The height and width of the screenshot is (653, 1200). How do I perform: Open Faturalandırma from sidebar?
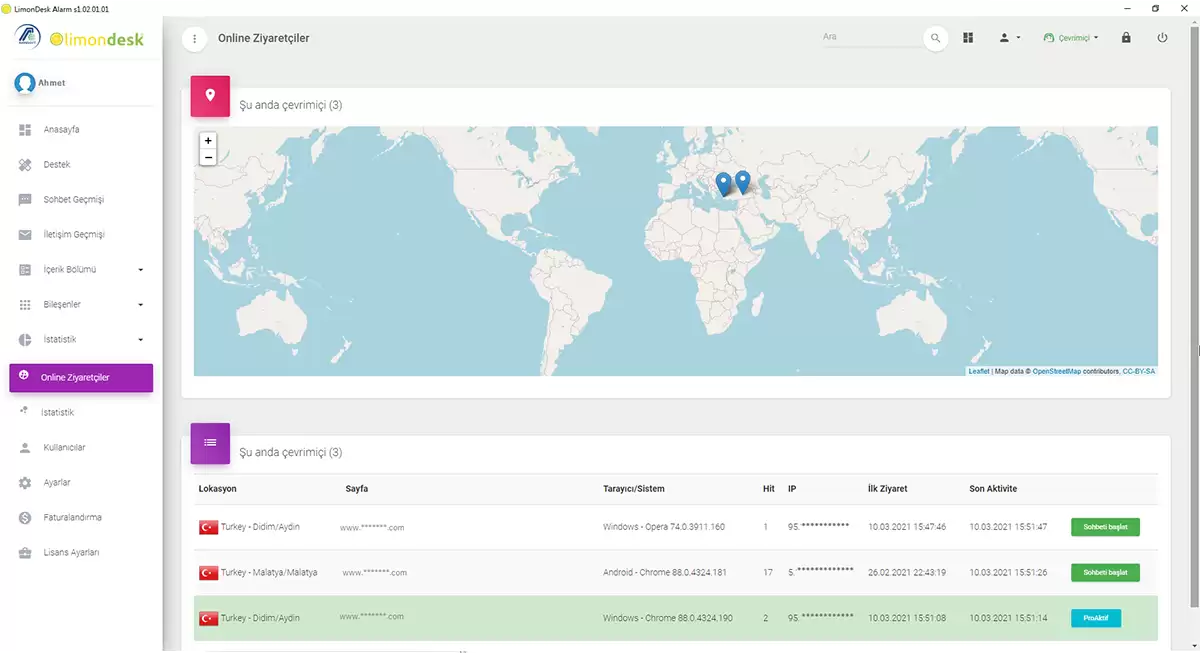pos(72,517)
